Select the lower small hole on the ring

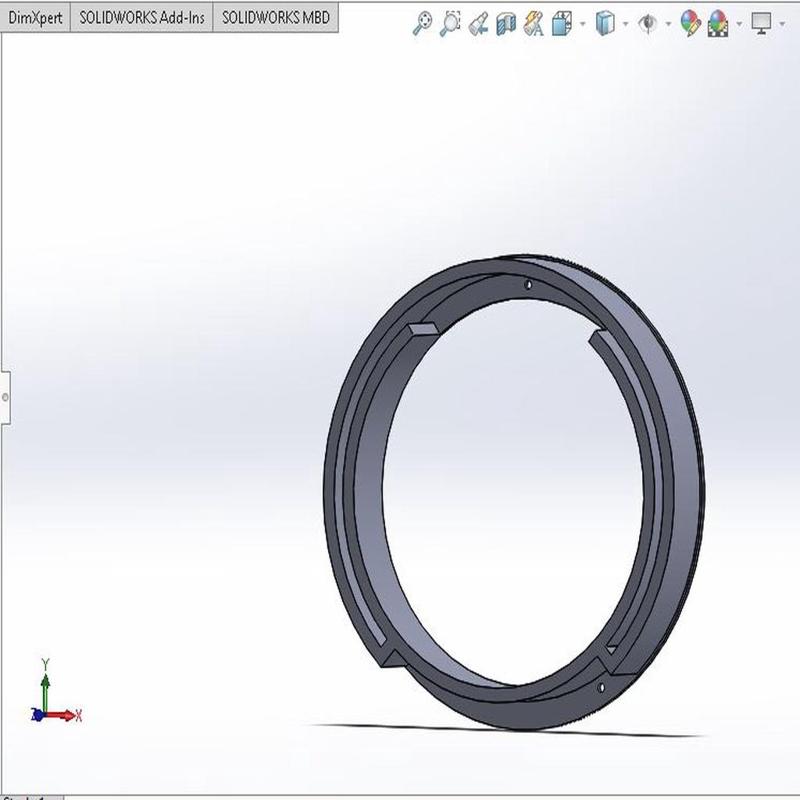pyautogui.click(x=601, y=687)
